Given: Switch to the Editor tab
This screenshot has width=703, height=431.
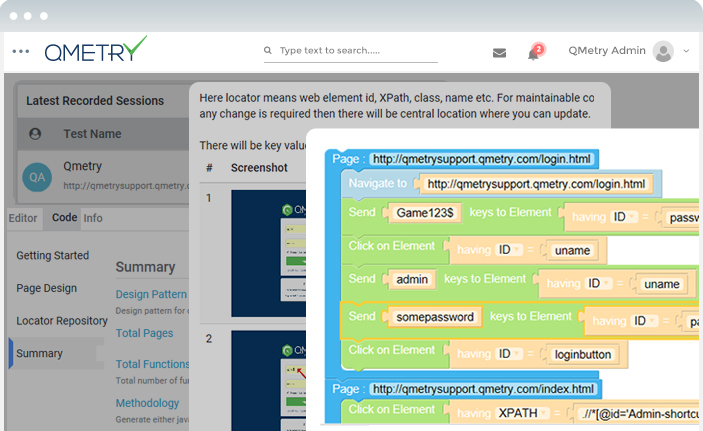Looking at the screenshot, I should 23,218.
